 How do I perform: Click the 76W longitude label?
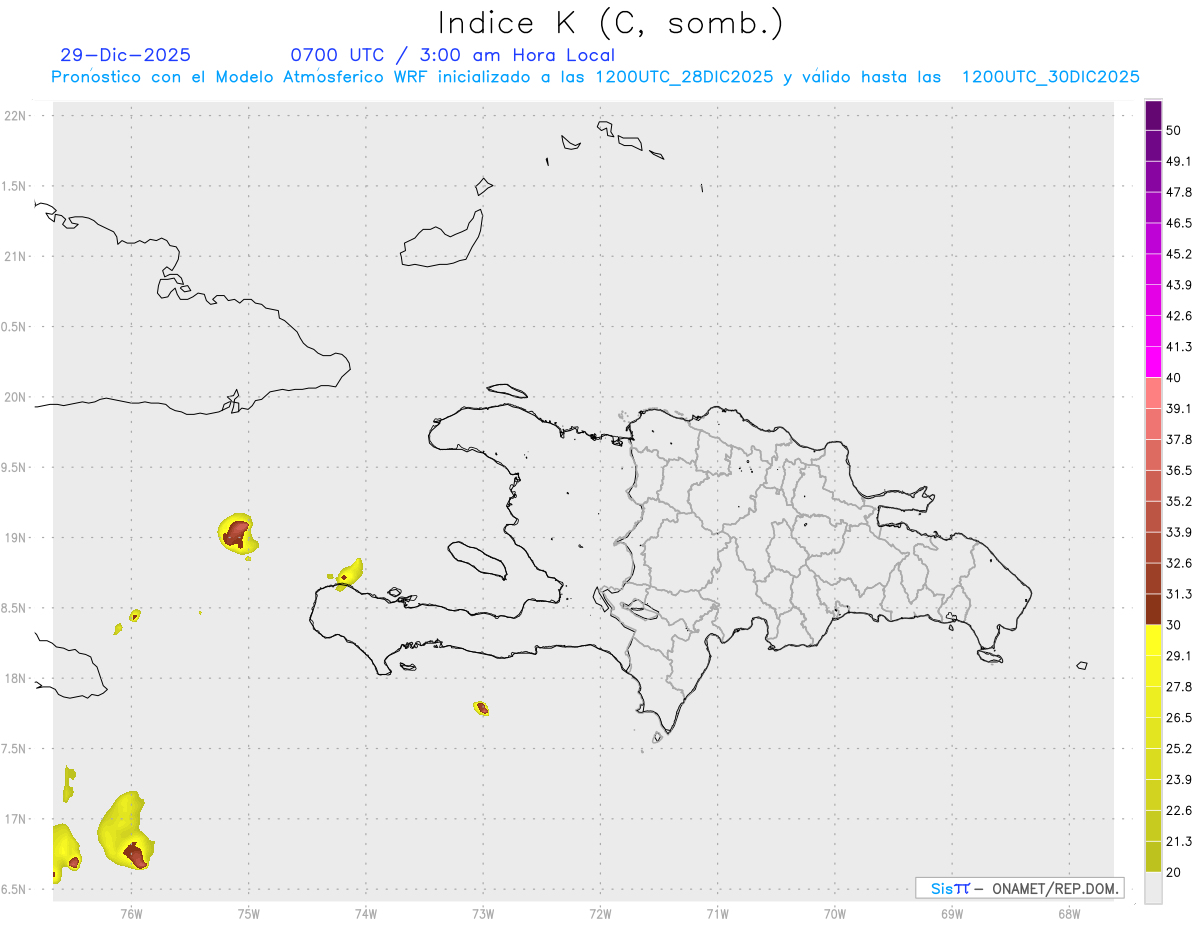pyautogui.click(x=131, y=912)
